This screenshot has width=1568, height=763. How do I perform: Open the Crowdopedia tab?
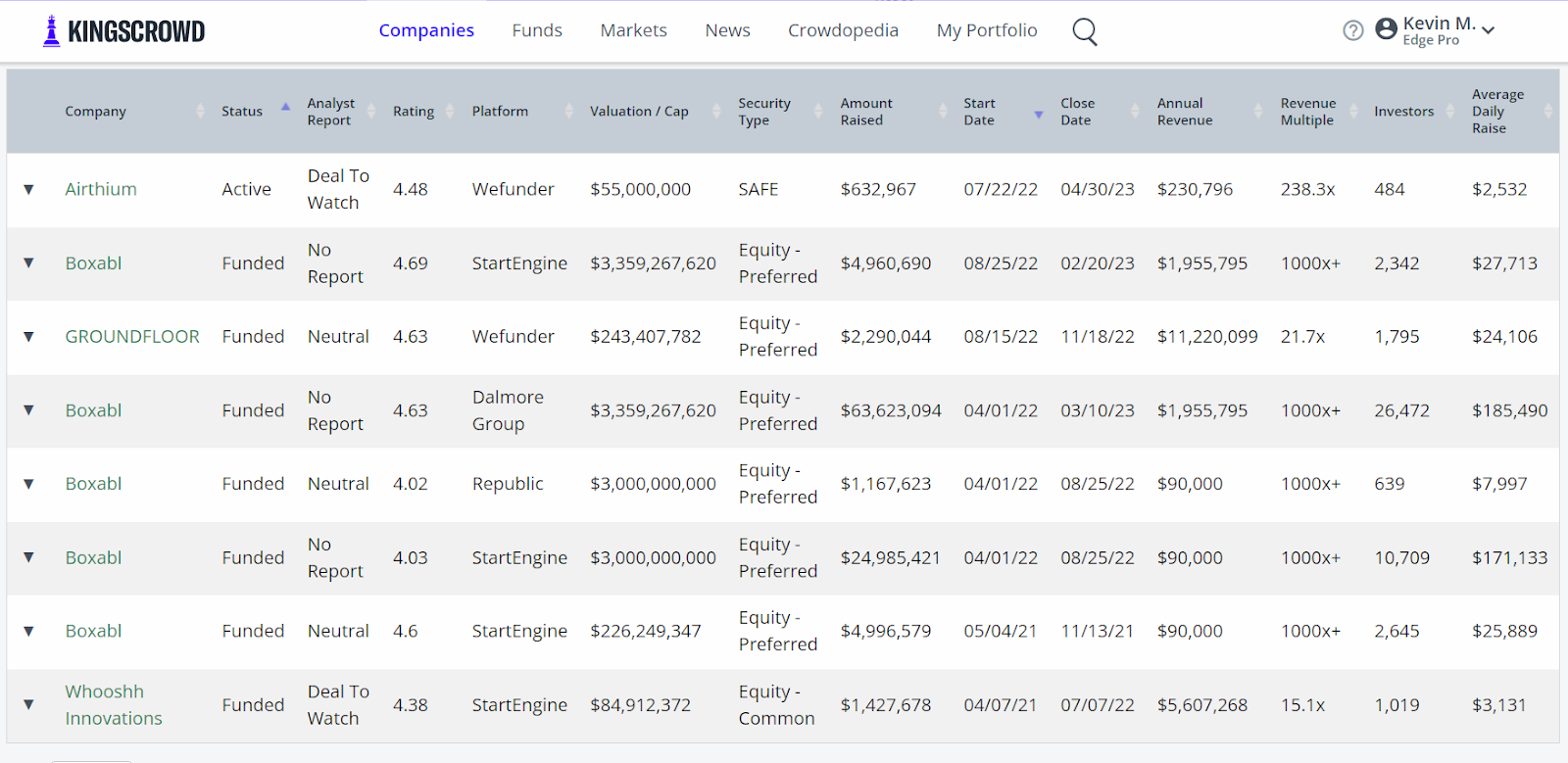843,30
